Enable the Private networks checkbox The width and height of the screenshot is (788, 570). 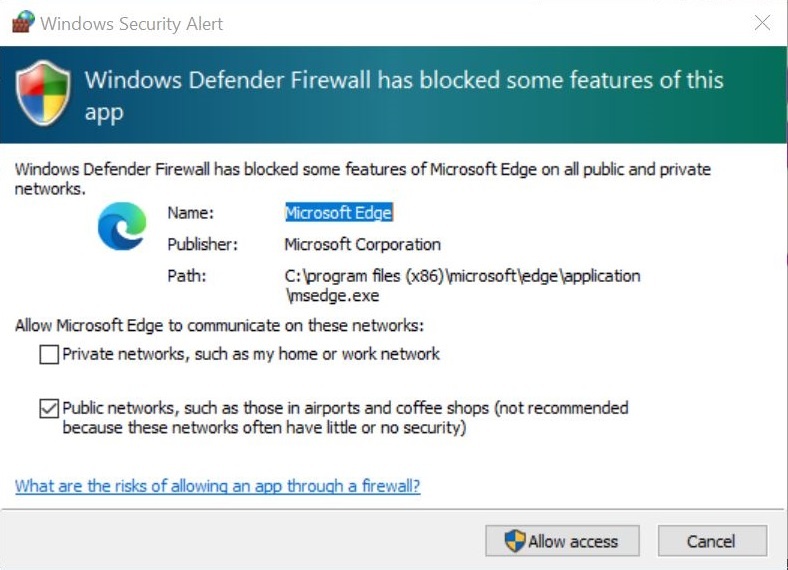[x=49, y=355]
